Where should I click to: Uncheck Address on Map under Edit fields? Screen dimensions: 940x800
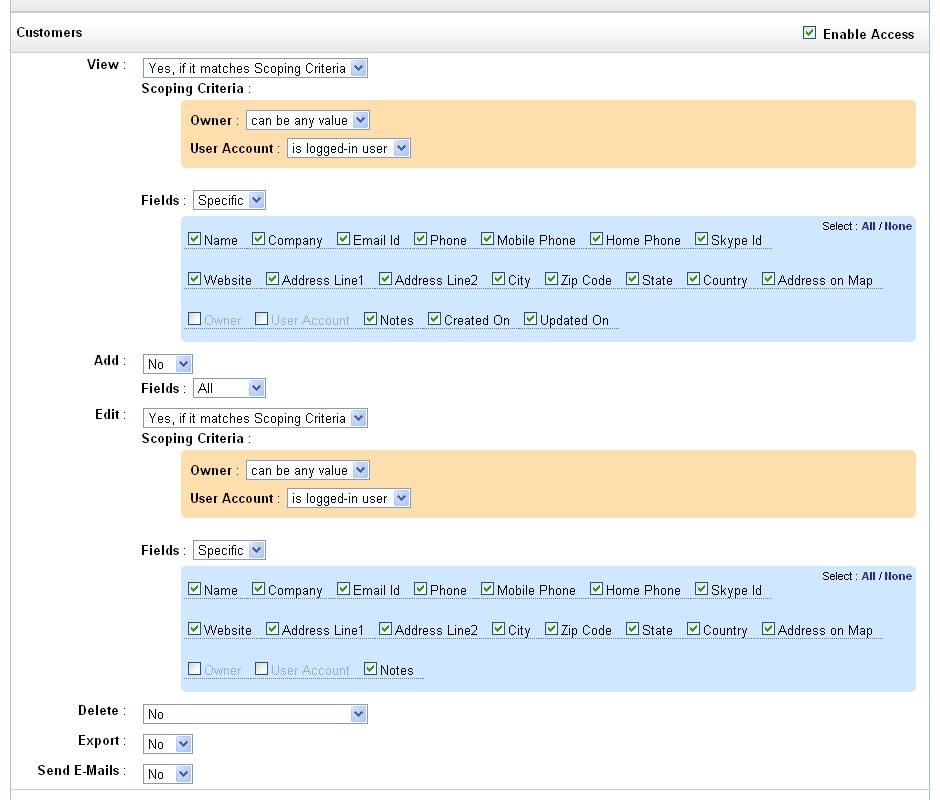point(768,629)
